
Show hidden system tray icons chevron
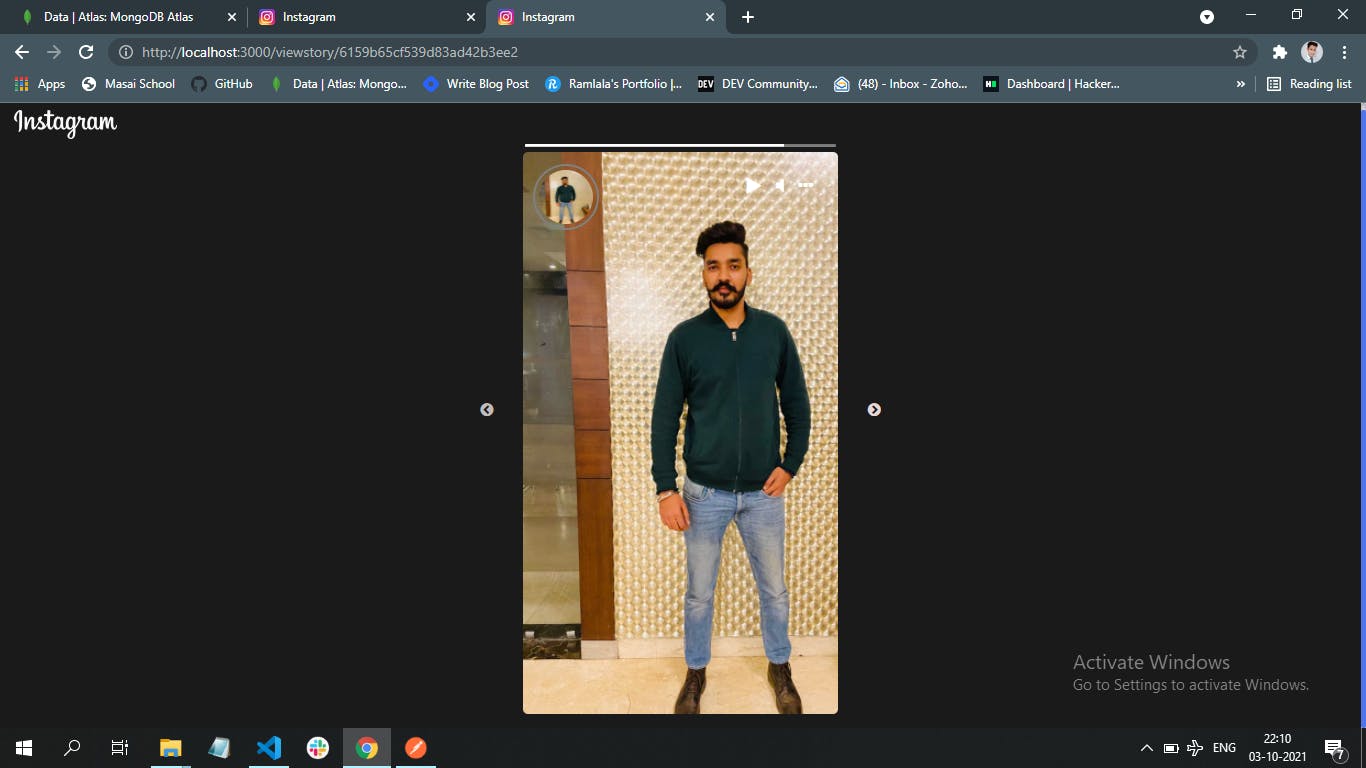1146,748
